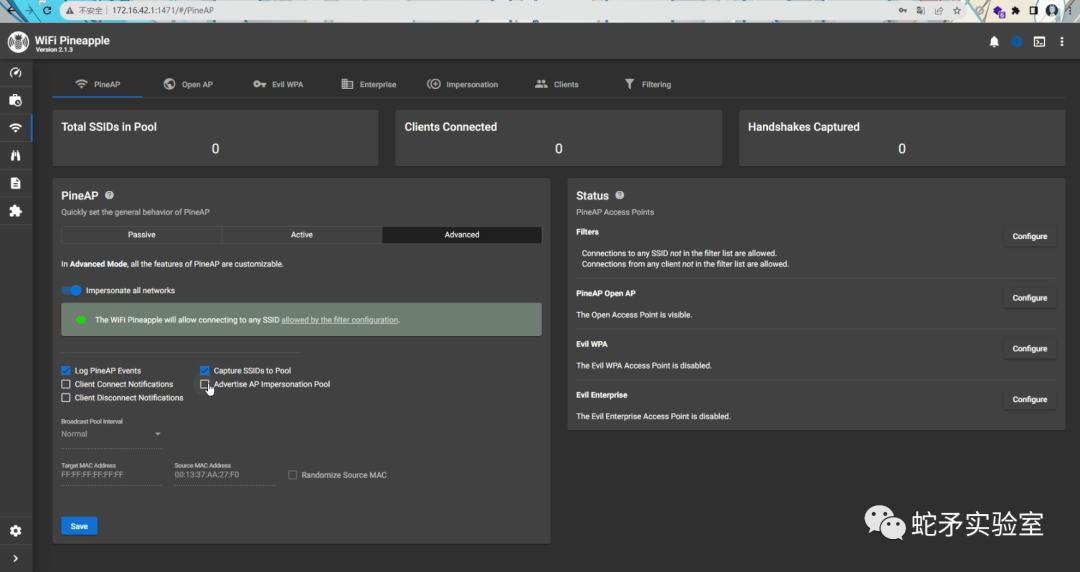Select the PineAP wifi sidebar icon
This screenshot has height=572, width=1080.
pos(15,127)
